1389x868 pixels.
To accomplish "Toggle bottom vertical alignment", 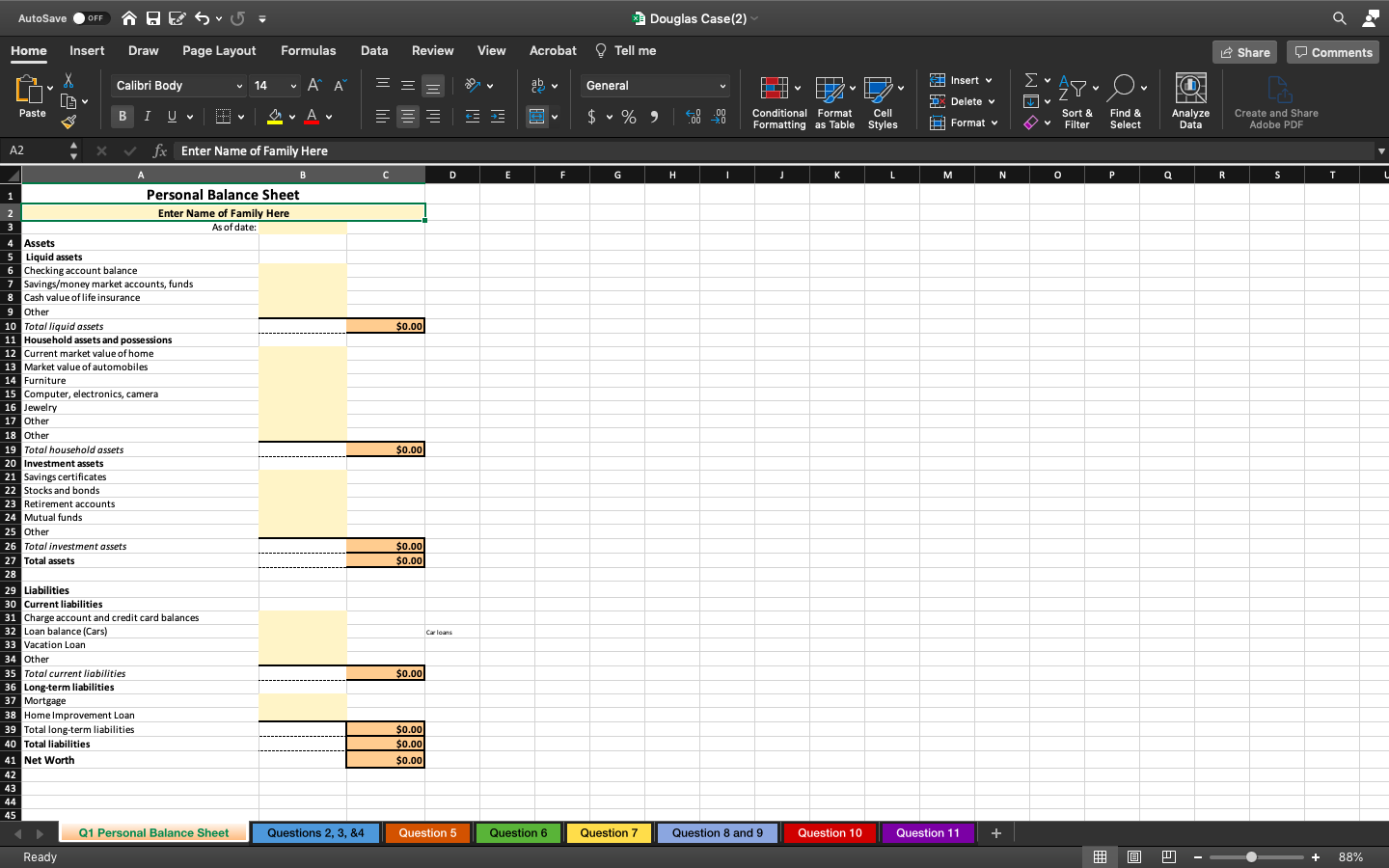I will (433, 86).
